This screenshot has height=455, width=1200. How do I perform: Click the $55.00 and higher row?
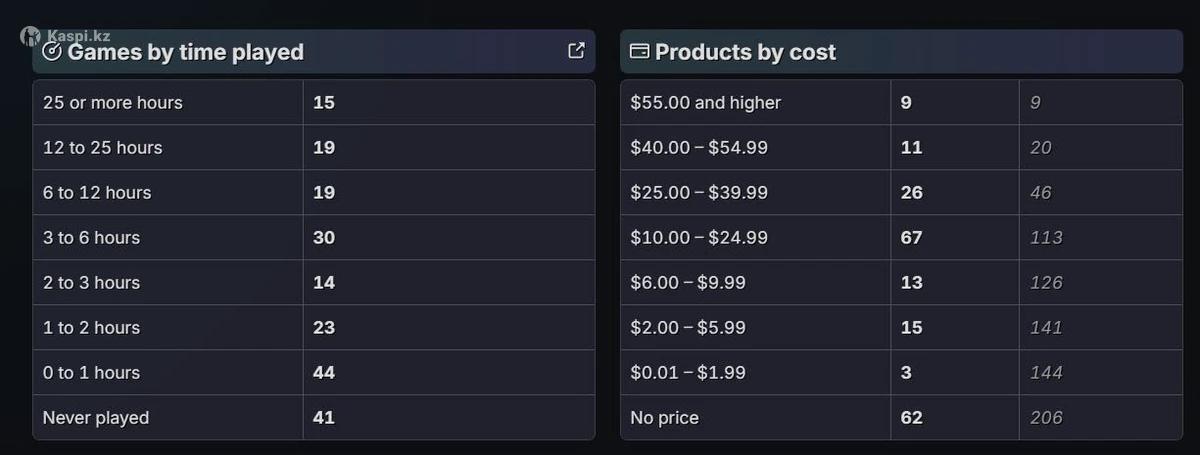(x=705, y=103)
